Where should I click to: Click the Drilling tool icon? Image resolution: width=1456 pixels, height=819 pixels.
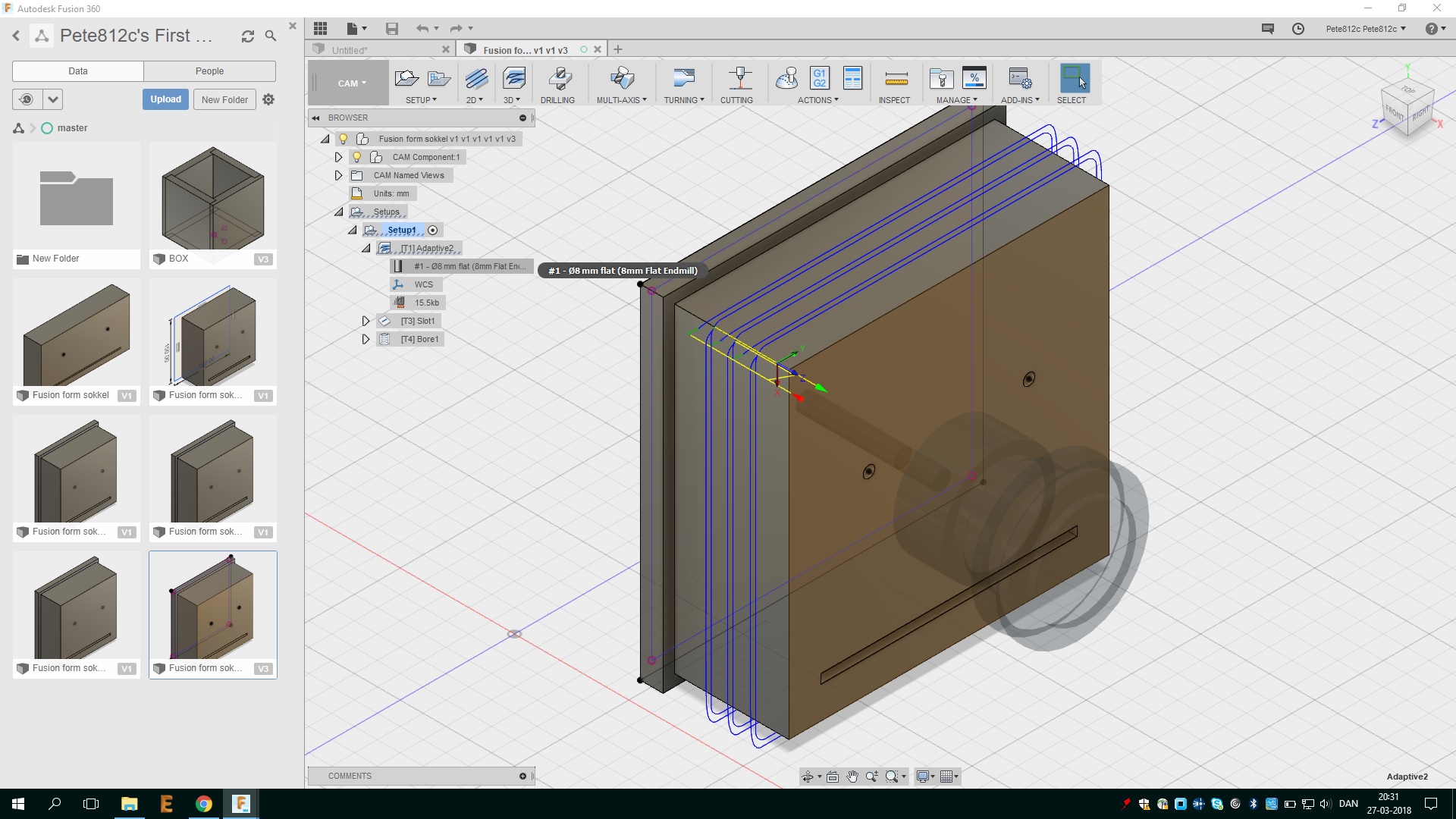[x=560, y=78]
